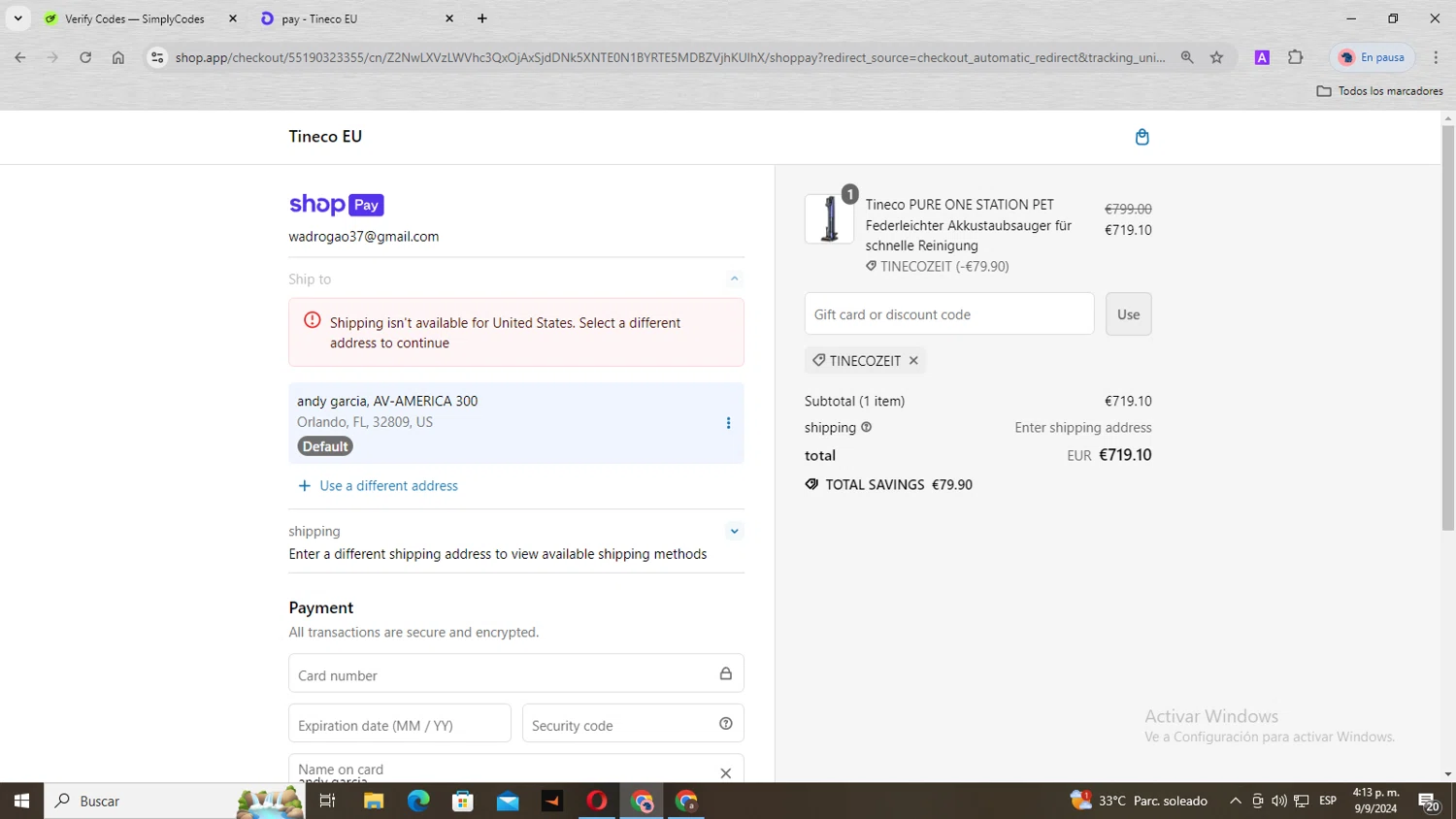Click the Use discount button

1128,314
